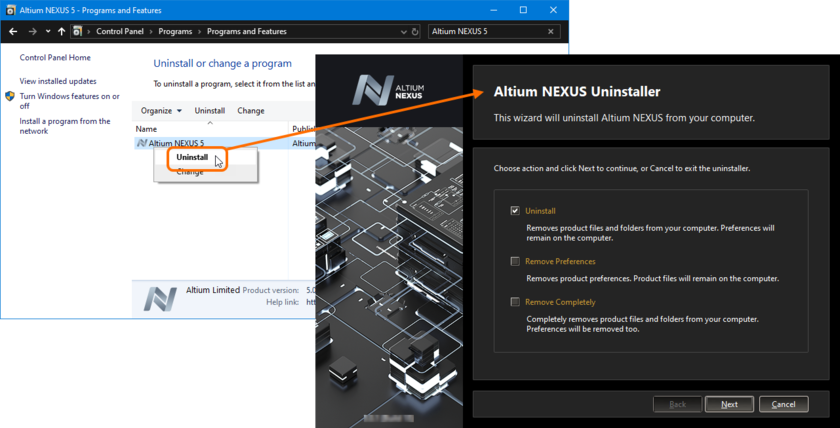Open Turn Windows features on or off
840x428 pixels.
(70, 101)
